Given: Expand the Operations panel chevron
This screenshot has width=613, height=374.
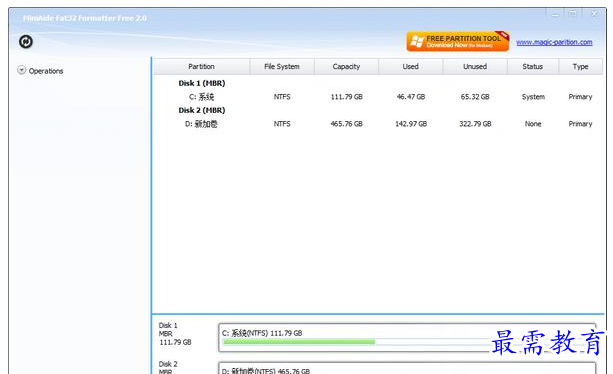Looking at the screenshot, I should (22, 70).
